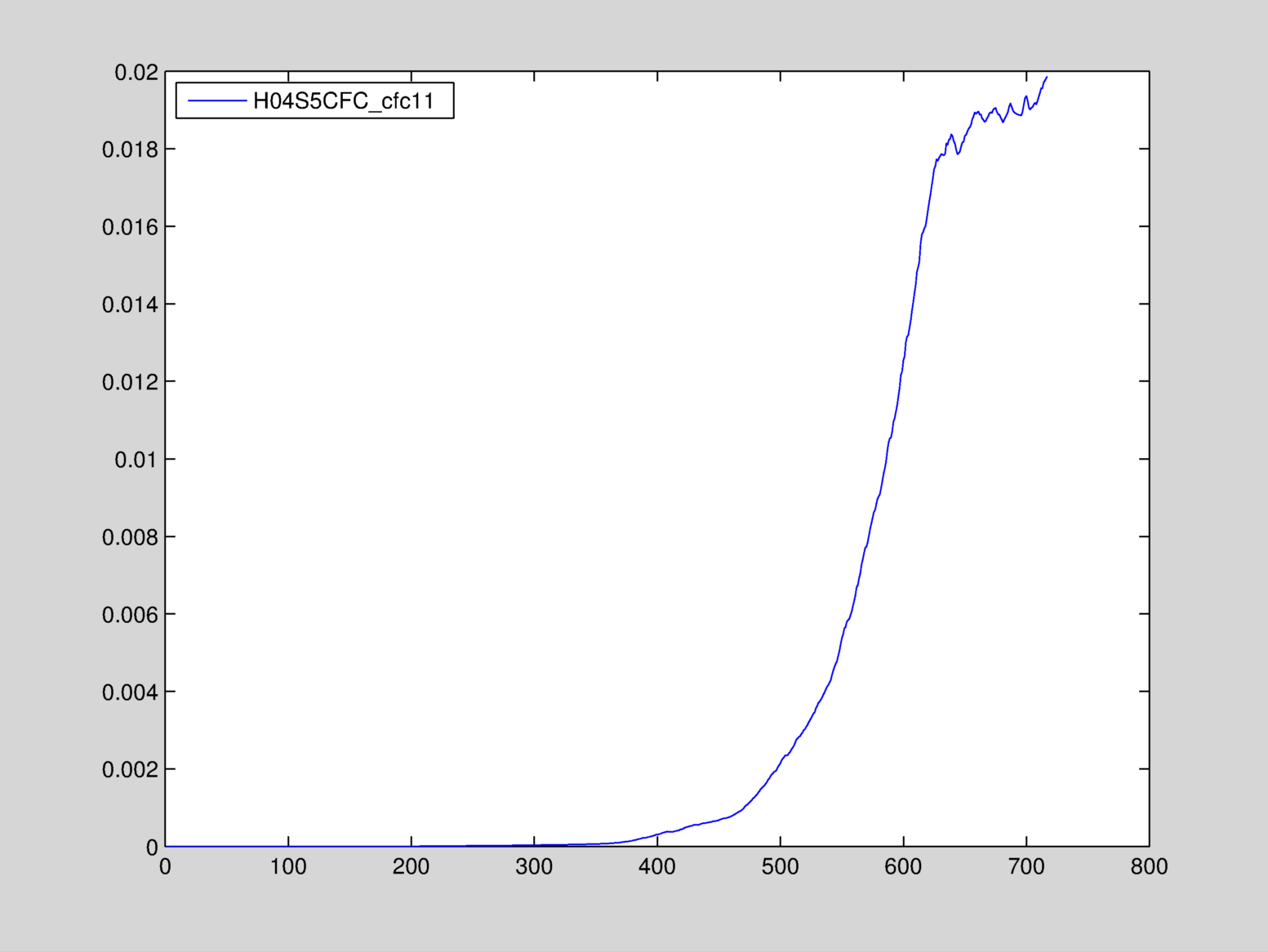The width and height of the screenshot is (1268, 952).
Task: Pick x-axis tick label 400
Action: [657, 867]
